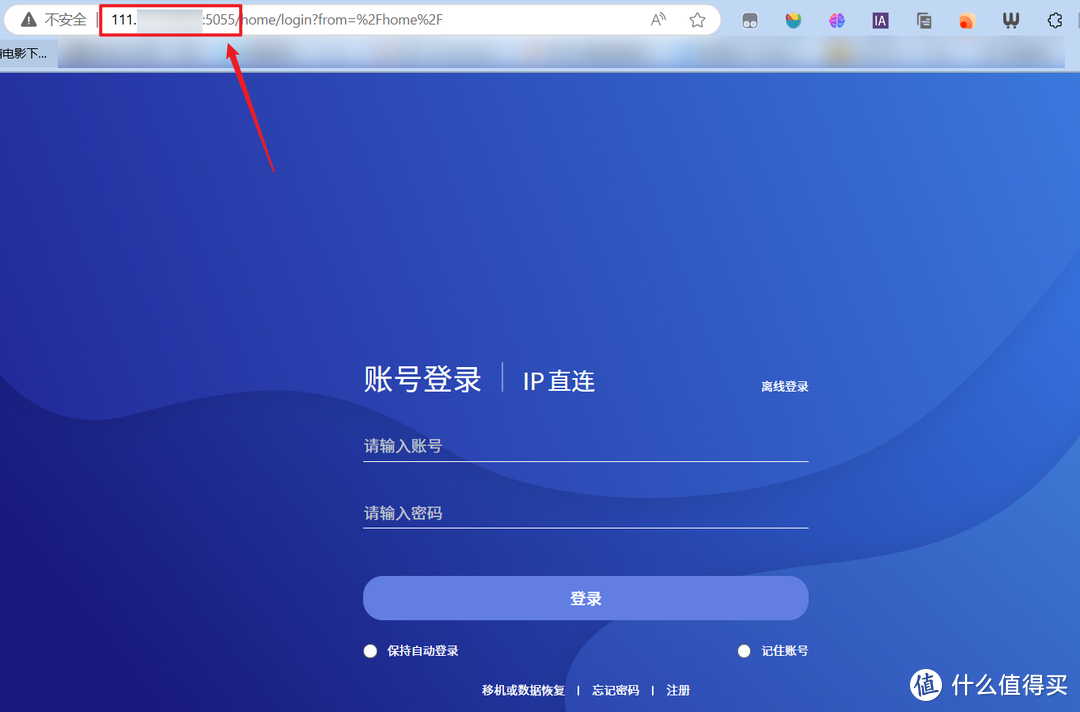Click the 忘记密码 link
The height and width of the screenshot is (712, 1080).
click(614, 690)
